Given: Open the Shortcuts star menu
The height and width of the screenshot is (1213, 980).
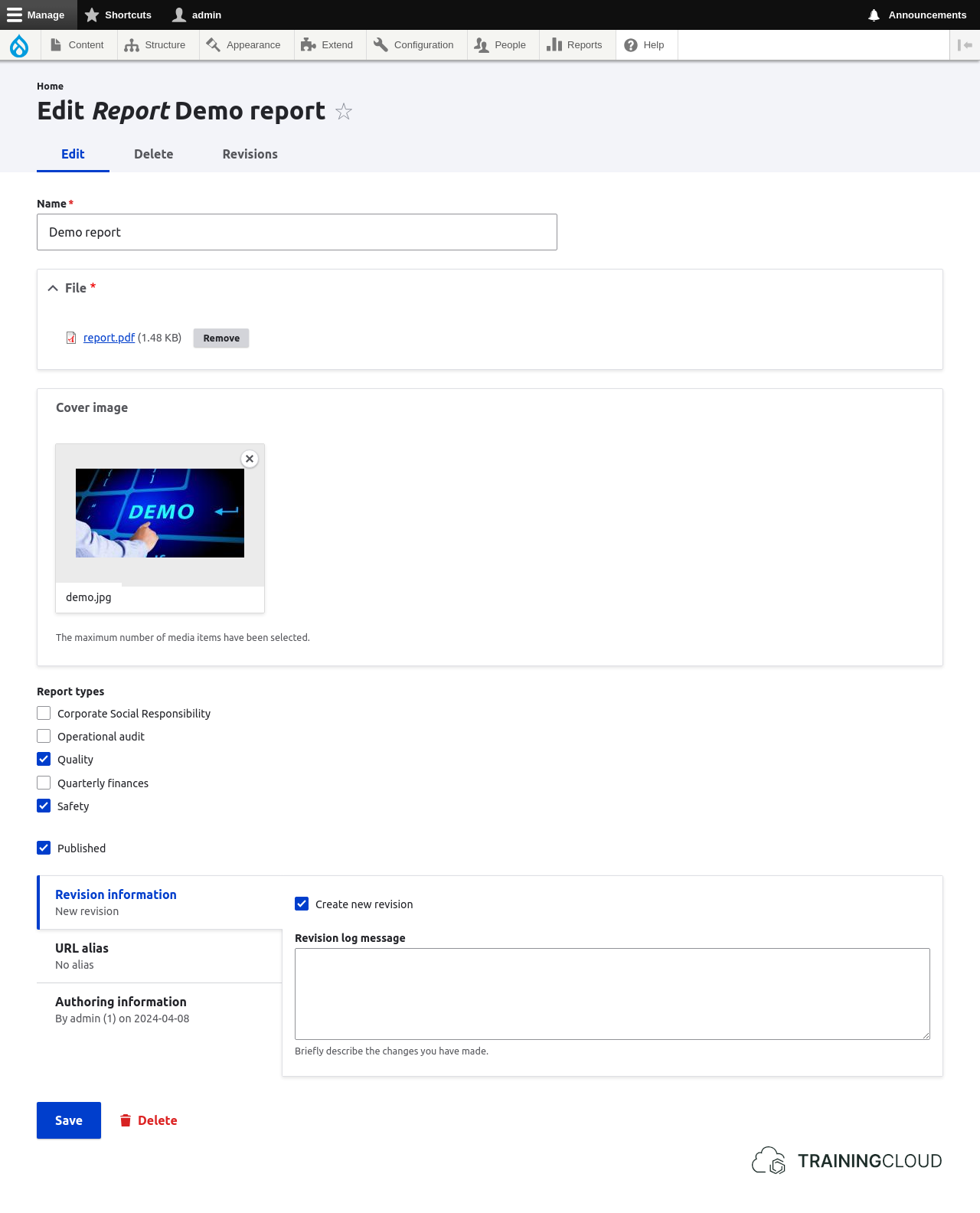Looking at the screenshot, I should coord(118,15).
